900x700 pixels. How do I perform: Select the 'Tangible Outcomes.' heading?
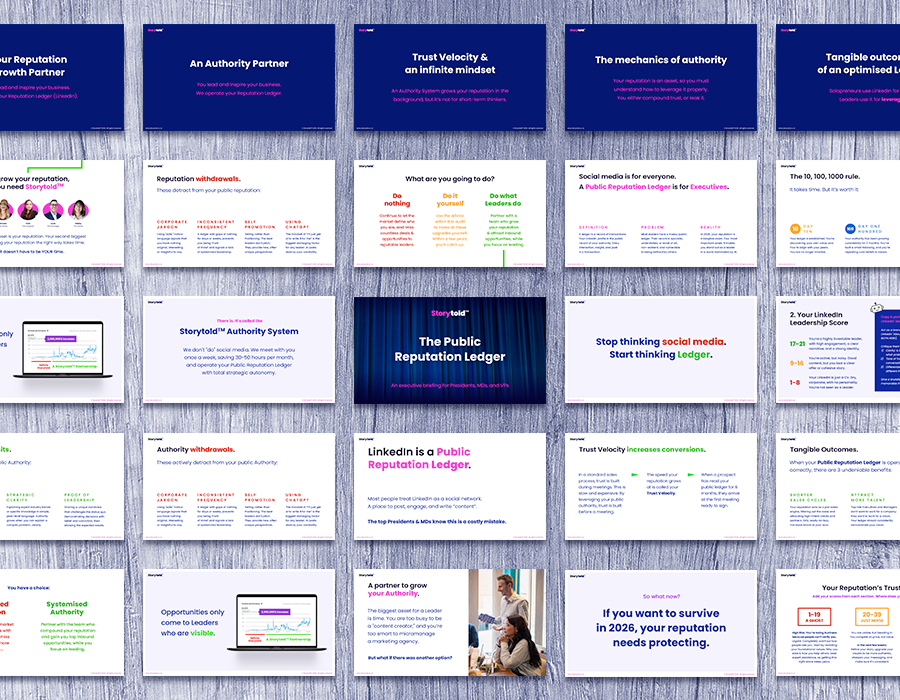pos(824,450)
